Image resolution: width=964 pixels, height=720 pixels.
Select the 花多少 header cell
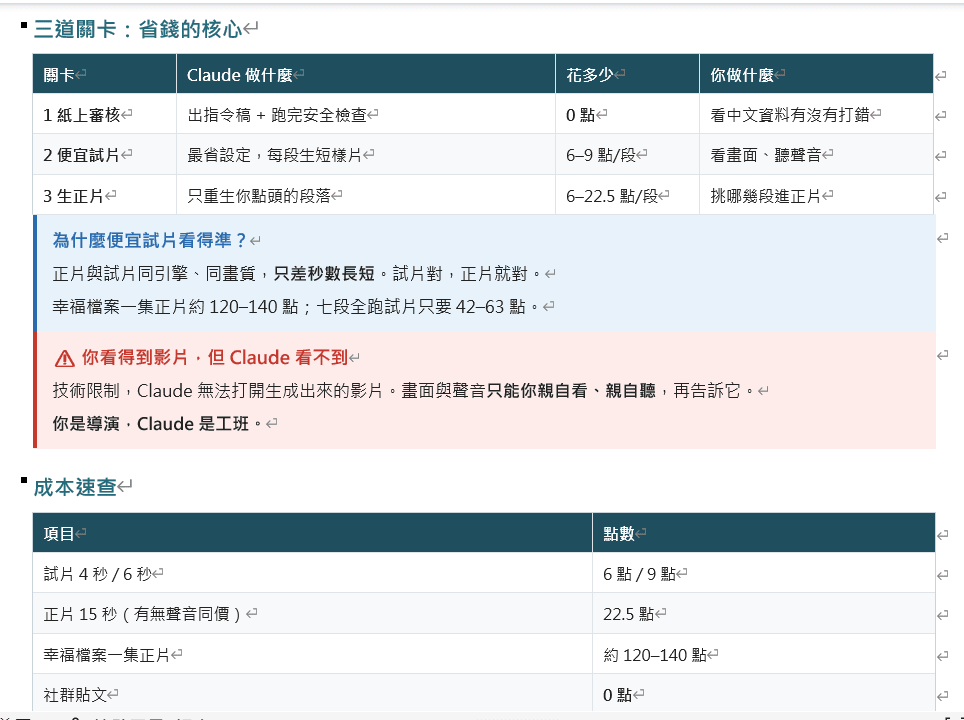tap(627, 74)
